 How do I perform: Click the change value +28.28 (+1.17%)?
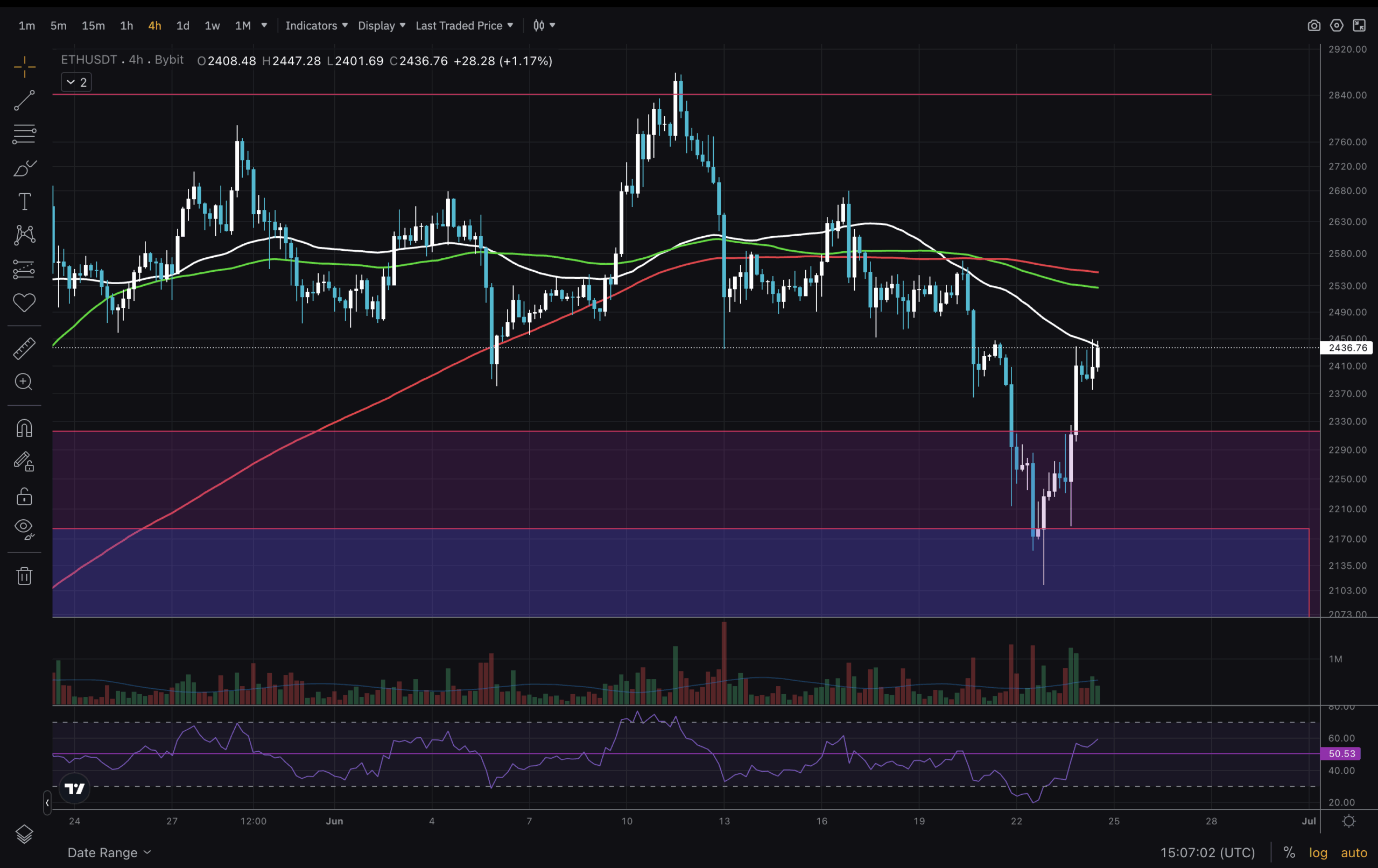[503, 61]
